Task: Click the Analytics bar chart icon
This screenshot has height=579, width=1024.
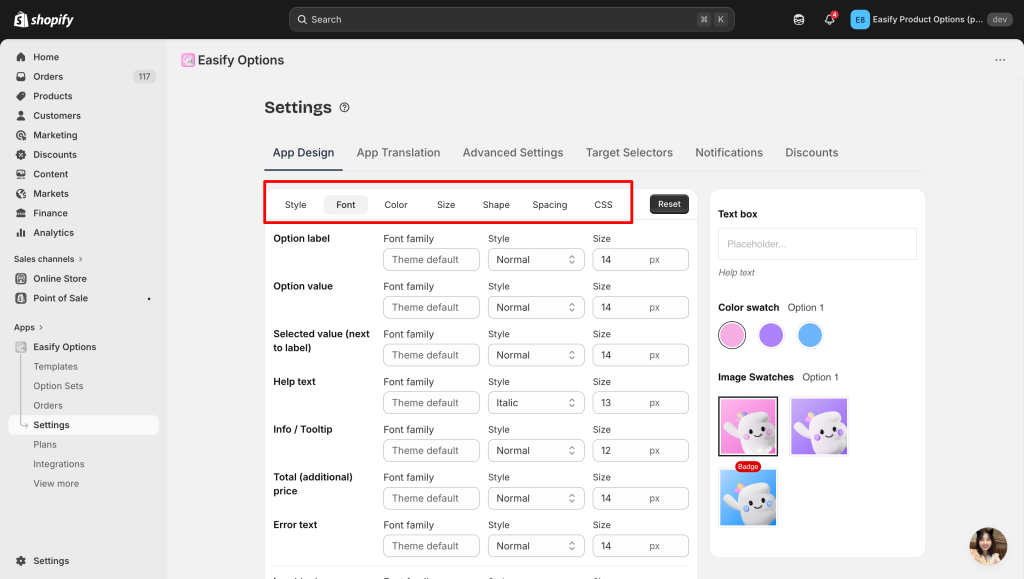Action: (21, 233)
